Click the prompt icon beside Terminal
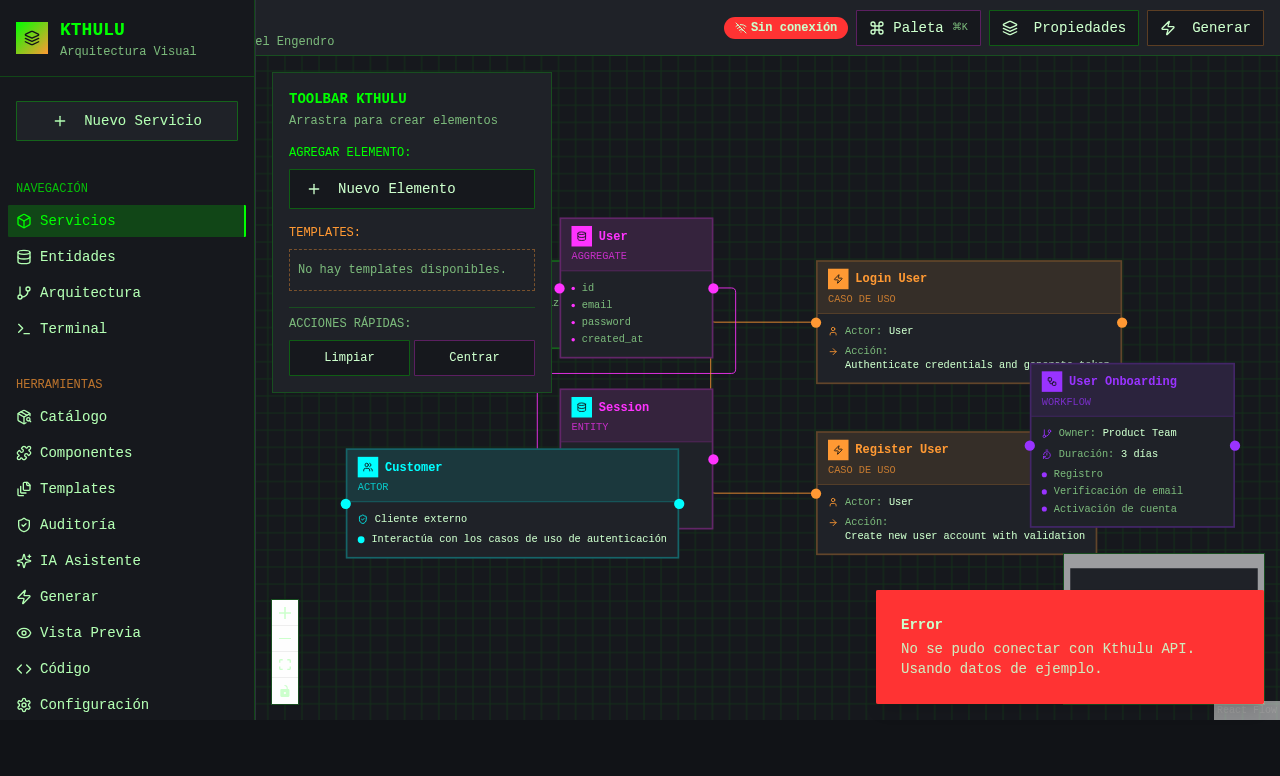Image resolution: width=1280 pixels, height=776 pixels. (x=24, y=329)
